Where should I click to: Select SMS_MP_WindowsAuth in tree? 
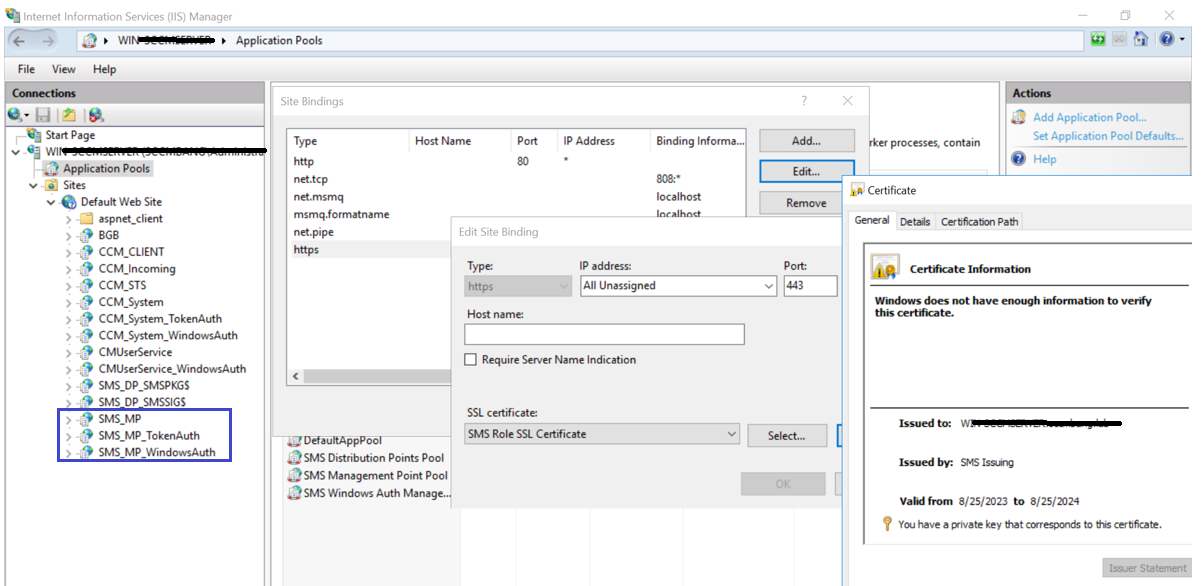(157, 452)
